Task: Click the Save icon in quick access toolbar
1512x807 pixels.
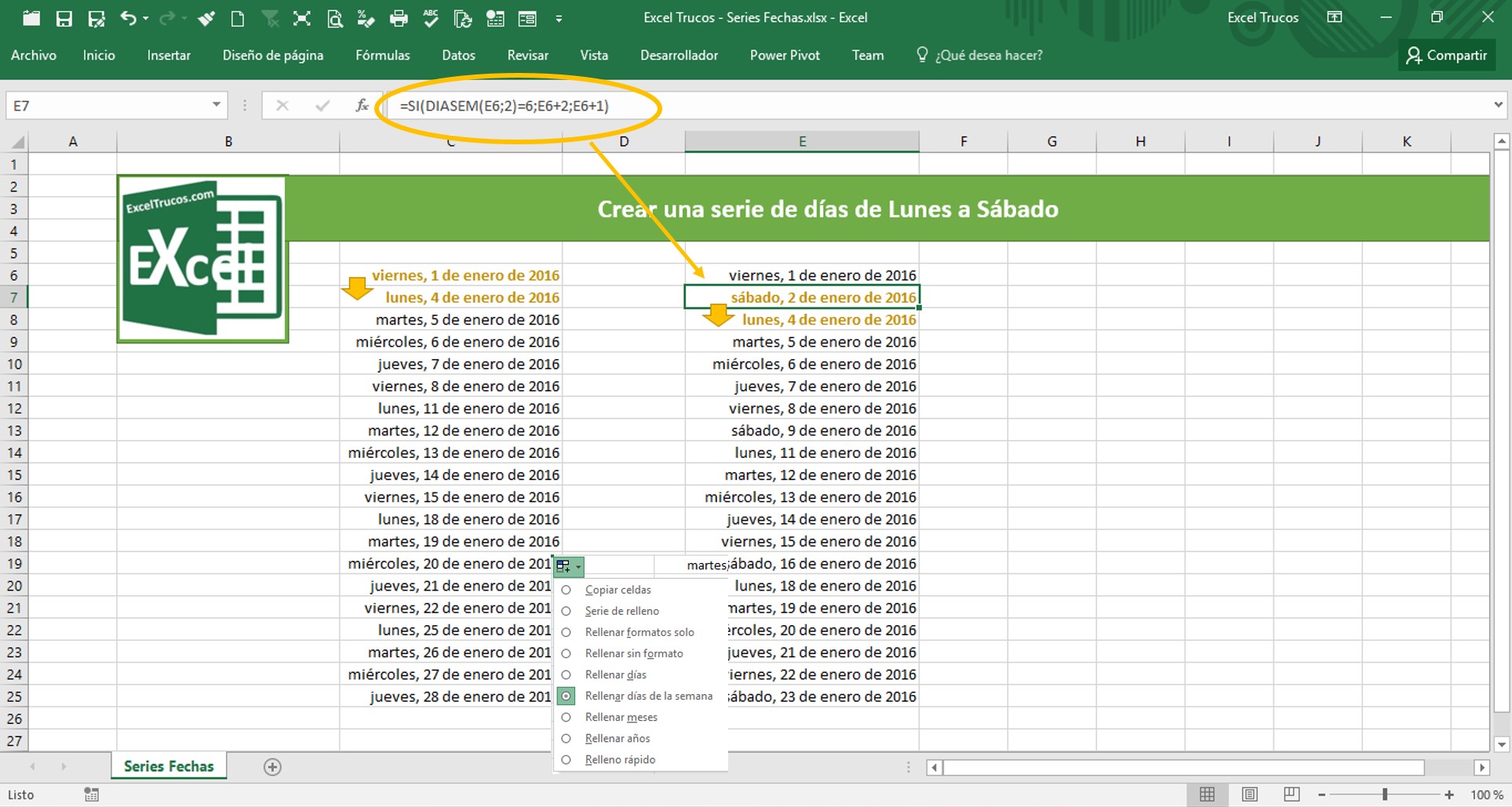Action: [64, 19]
